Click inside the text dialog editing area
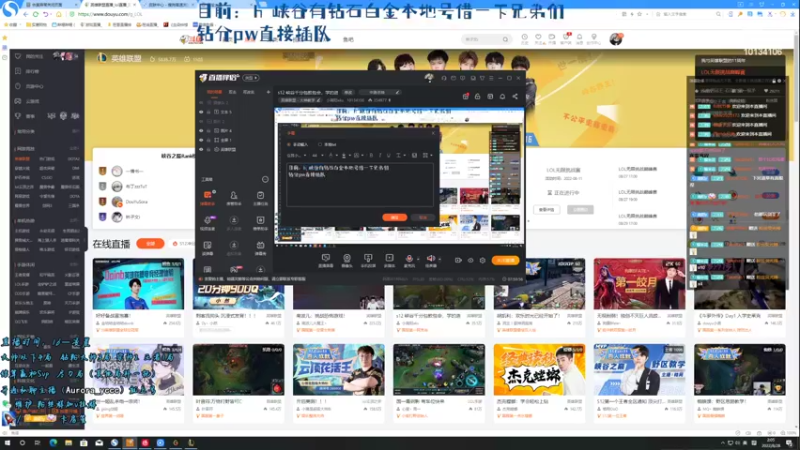800x450 pixels. tap(360, 184)
